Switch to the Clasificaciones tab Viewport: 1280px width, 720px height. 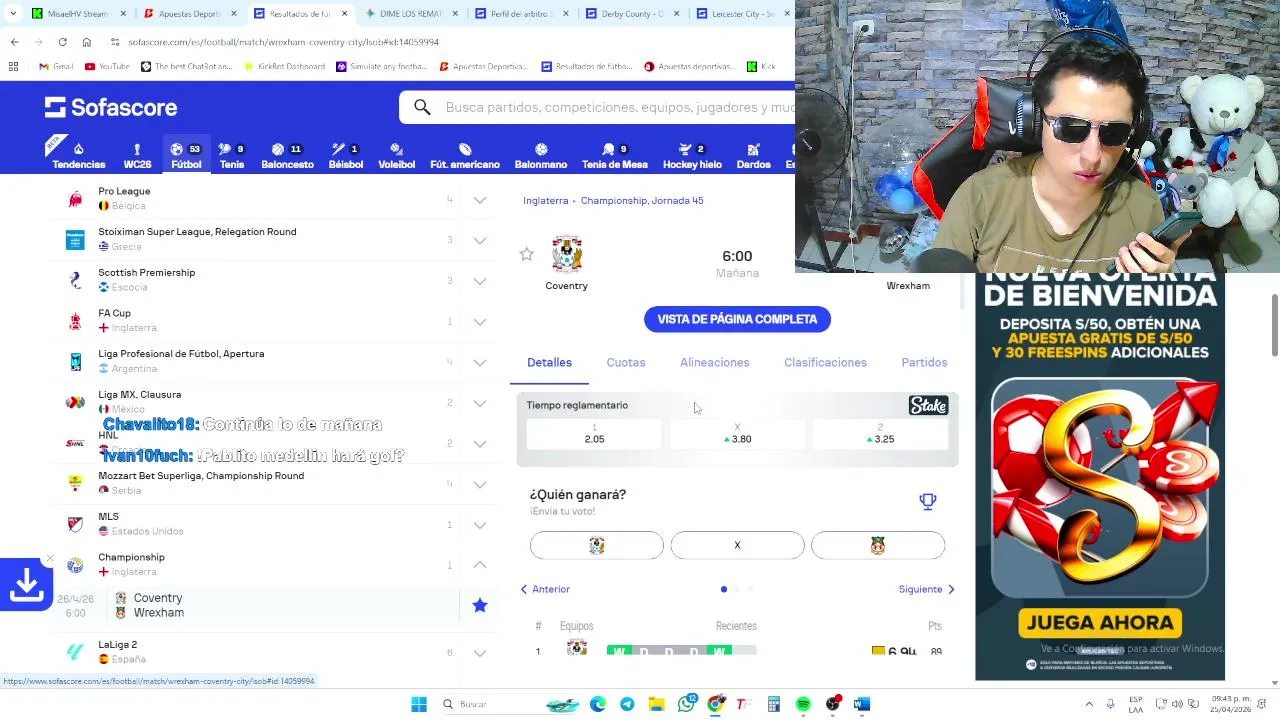(x=825, y=362)
